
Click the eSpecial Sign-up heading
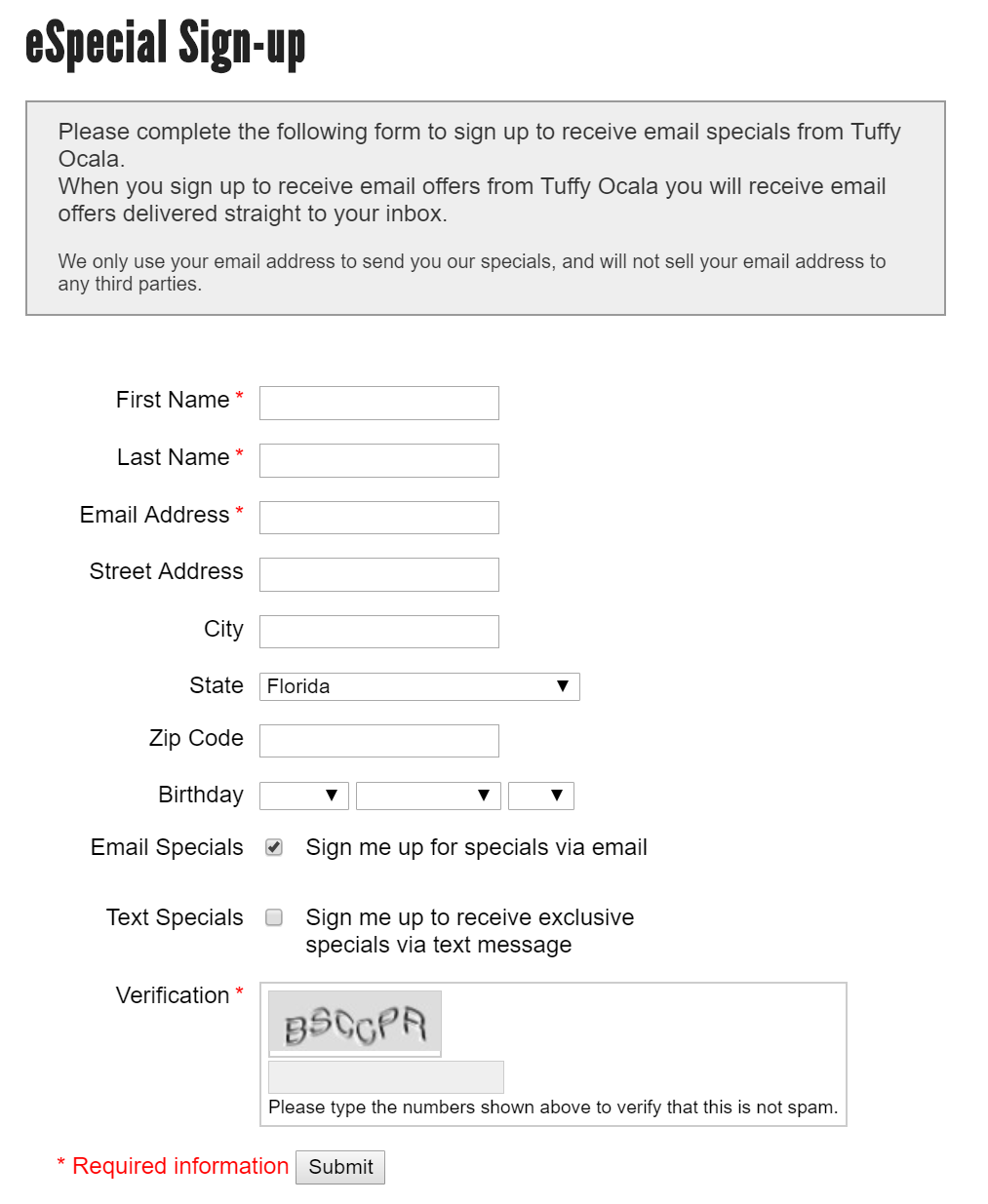click(165, 44)
